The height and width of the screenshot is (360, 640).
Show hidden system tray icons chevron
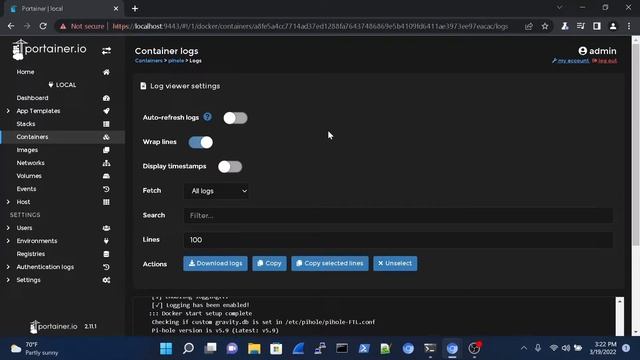click(524, 348)
